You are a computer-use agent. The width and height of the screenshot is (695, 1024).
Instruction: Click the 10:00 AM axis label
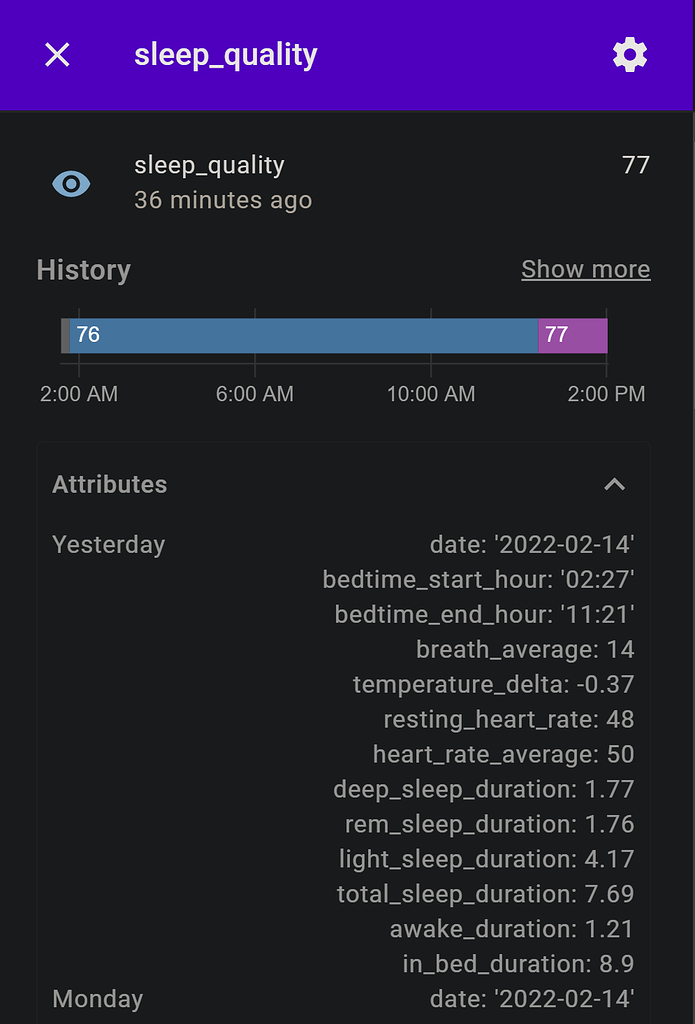click(431, 394)
